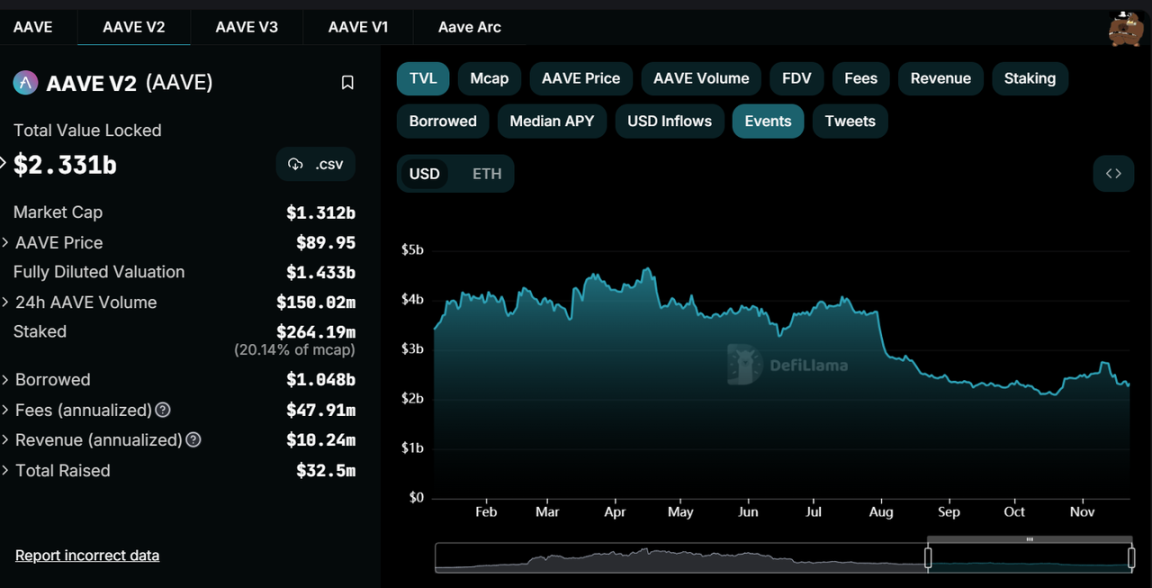1152x588 pixels.
Task: Switch to the AAVE V3 tab
Action: click(246, 27)
